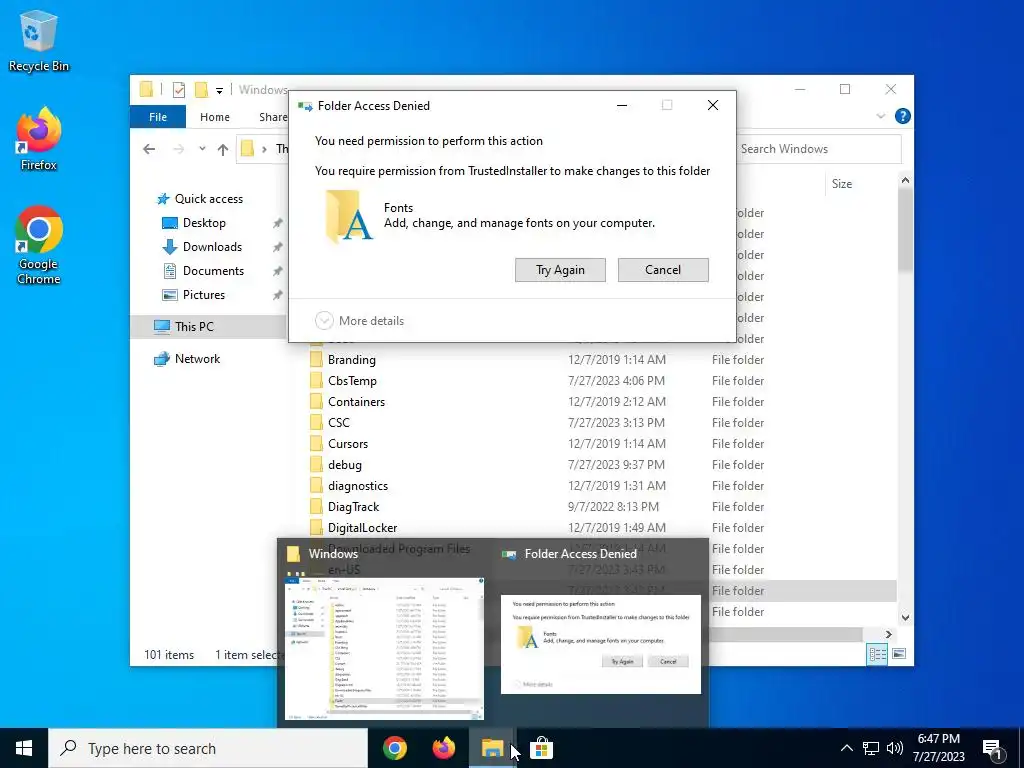Unpin Downloads using its pin icon

(278, 247)
